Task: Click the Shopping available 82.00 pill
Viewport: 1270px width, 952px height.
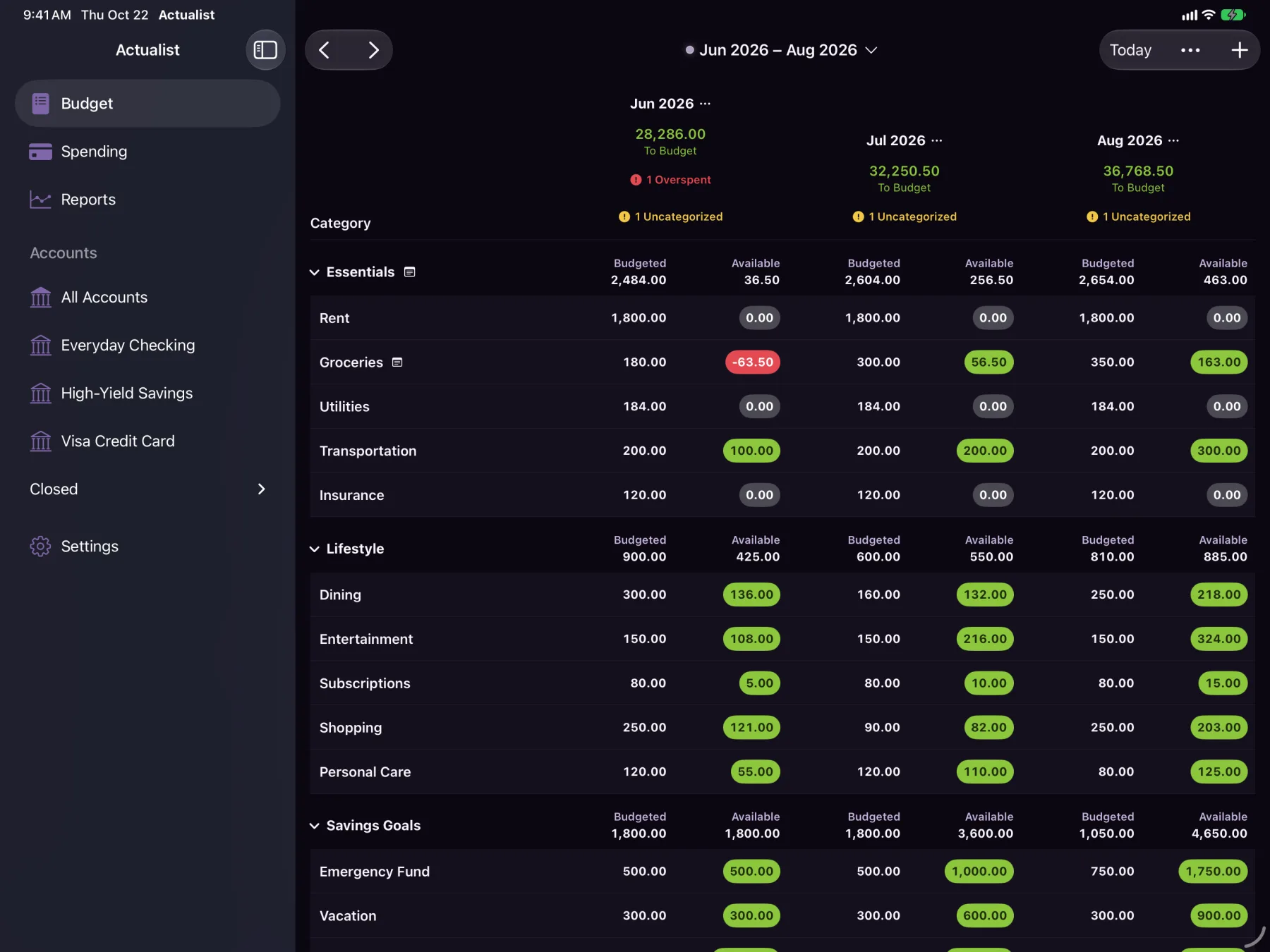Action: [988, 728]
